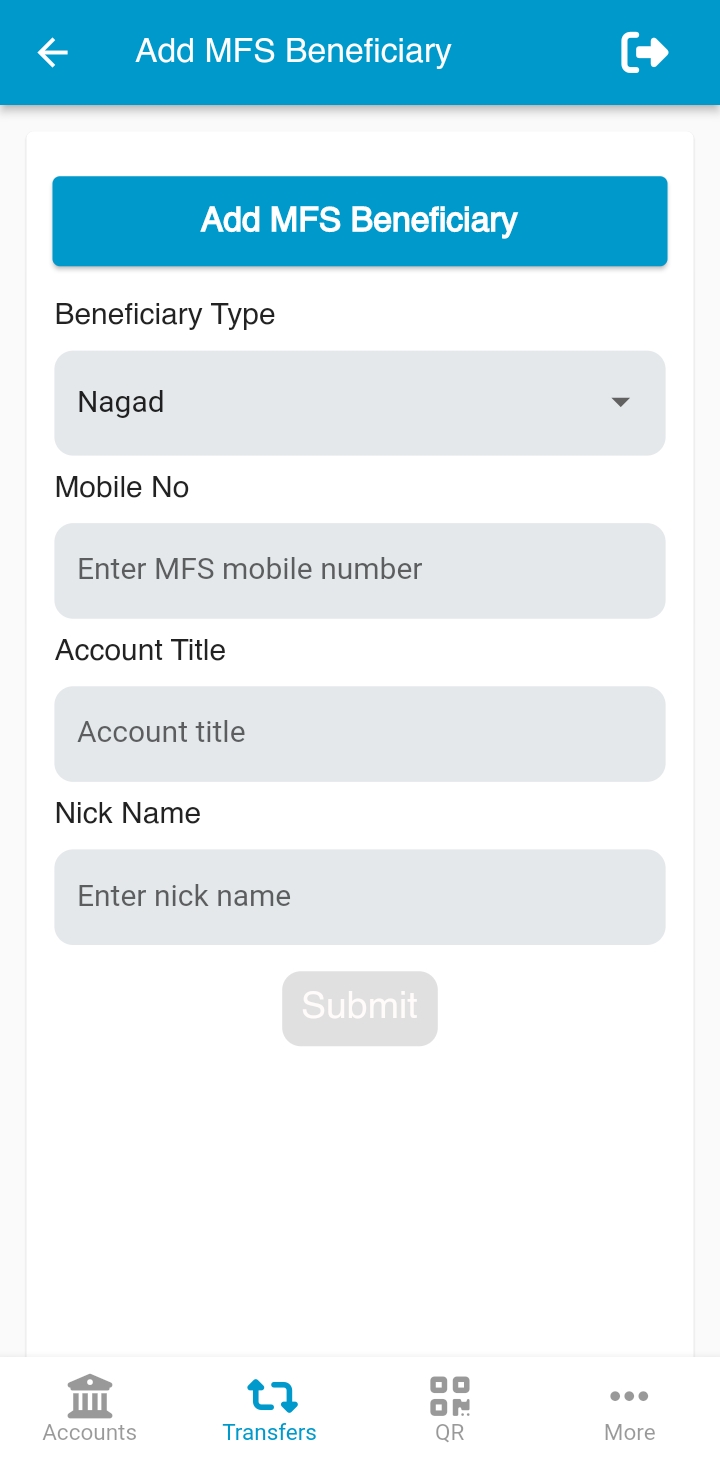Click into the Account title field

coord(360,733)
